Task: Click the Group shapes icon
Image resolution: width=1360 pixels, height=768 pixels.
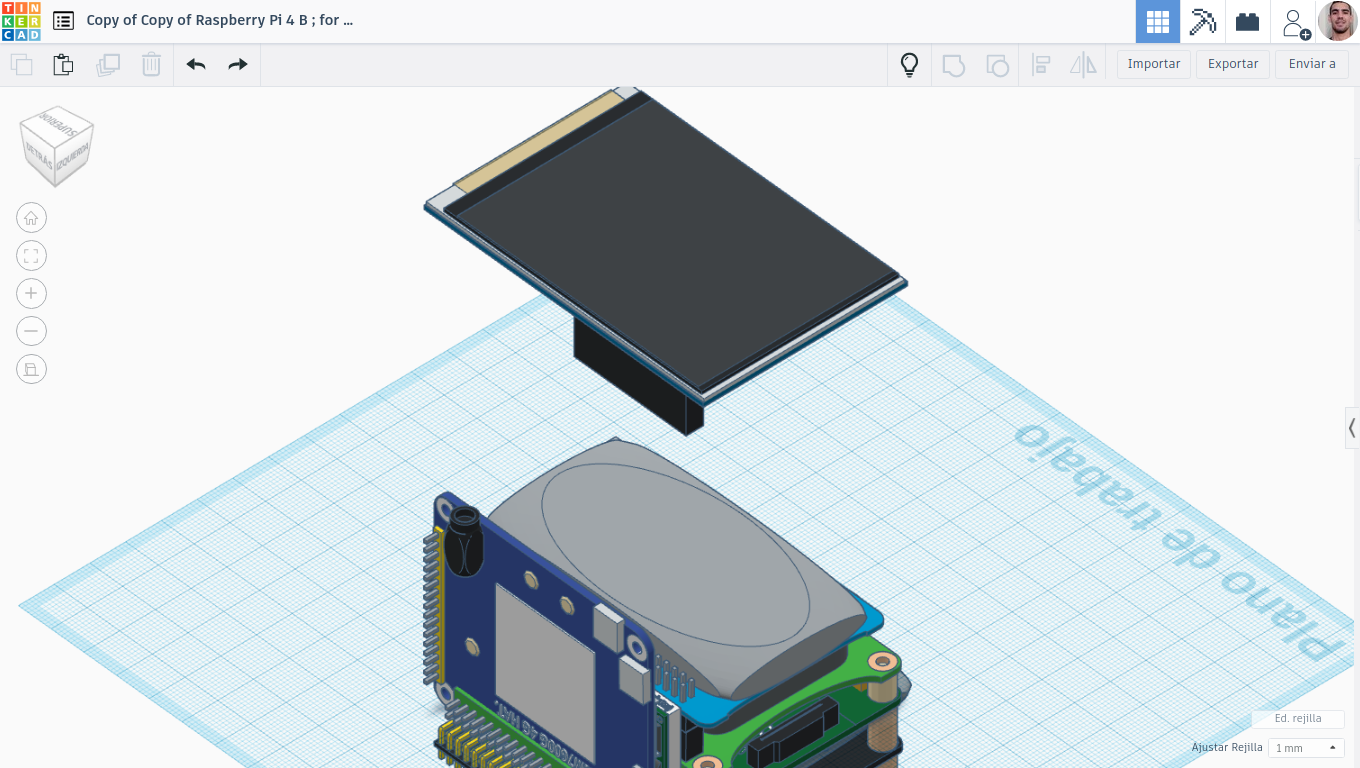Action: click(x=954, y=65)
